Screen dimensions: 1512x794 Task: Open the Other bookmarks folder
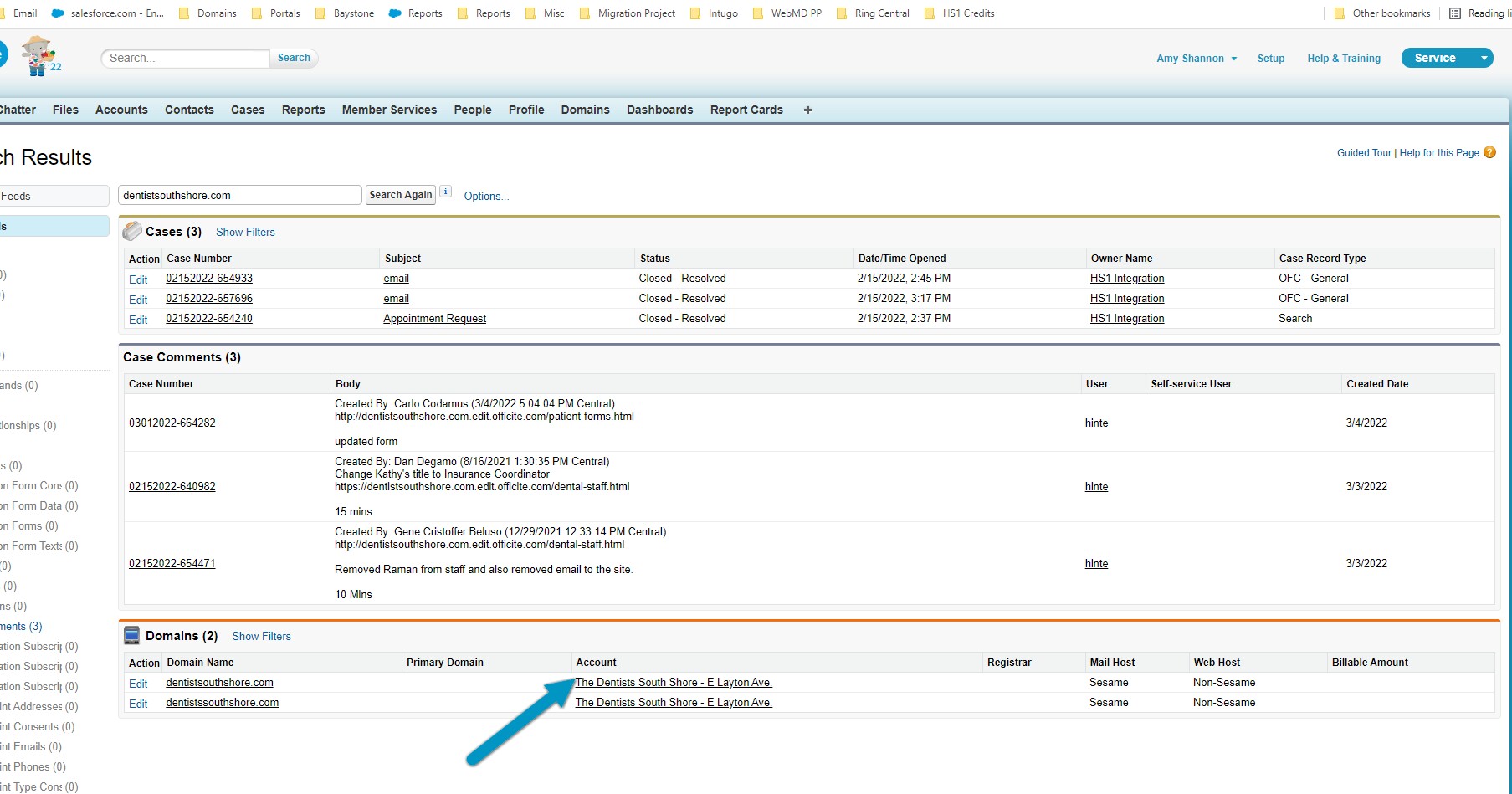pos(1381,13)
